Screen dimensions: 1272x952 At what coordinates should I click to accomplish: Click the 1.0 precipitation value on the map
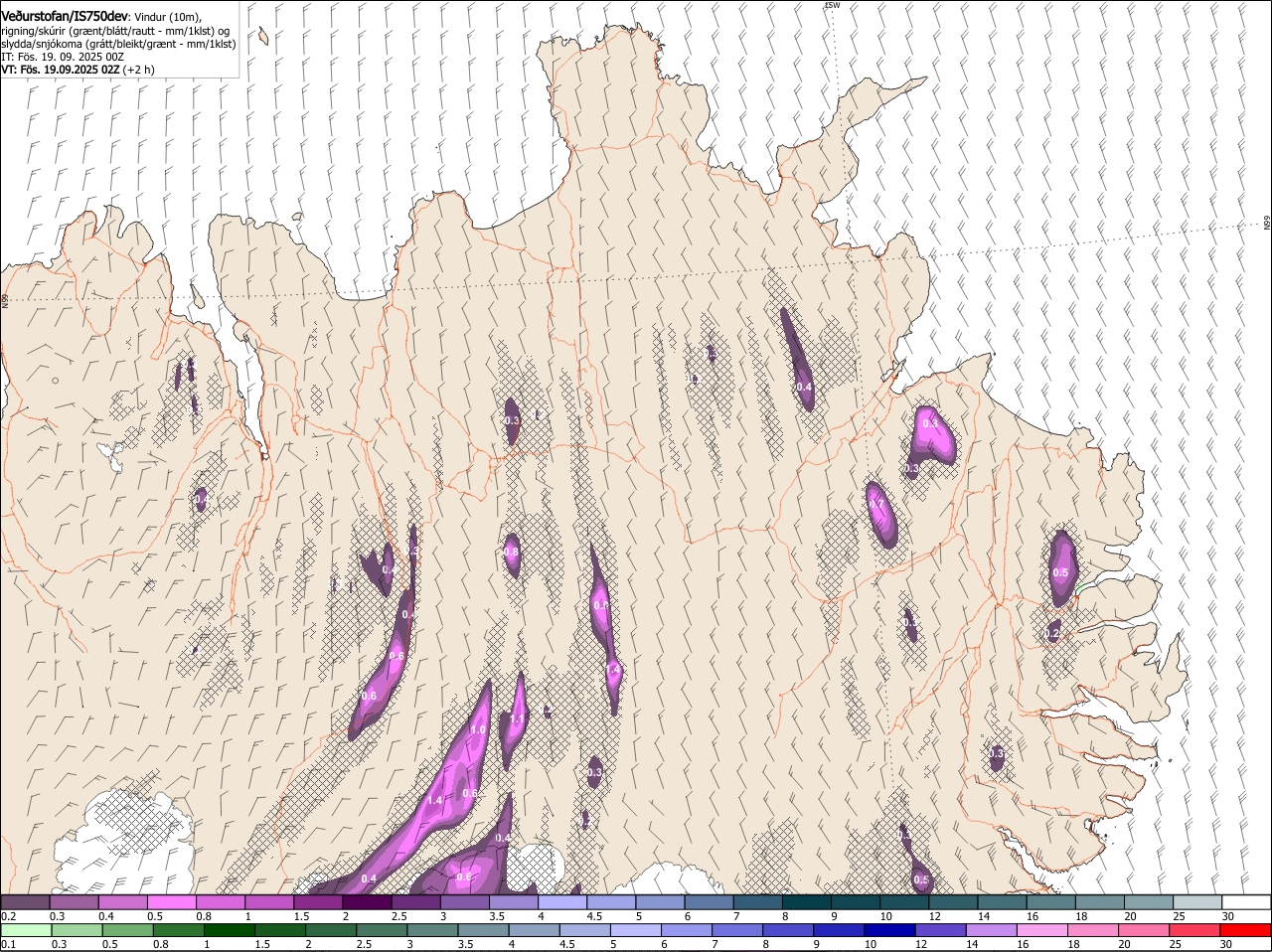[x=477, y=730]
